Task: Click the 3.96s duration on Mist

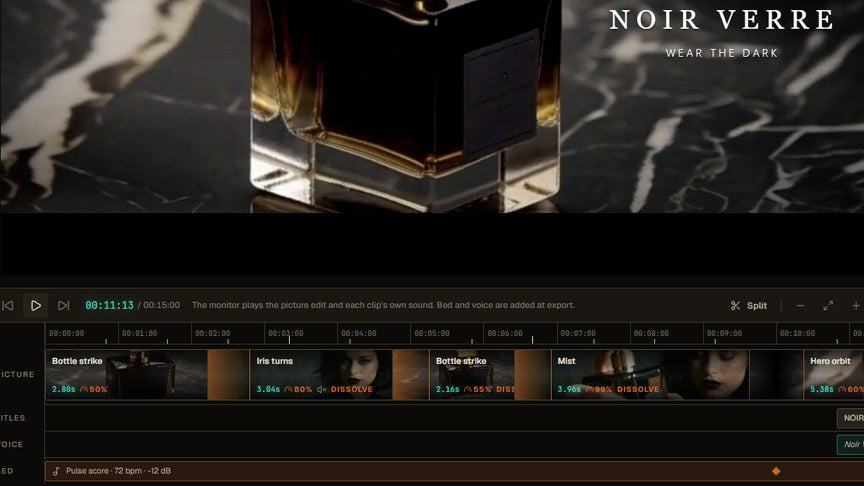Action: tap(569, 390)
